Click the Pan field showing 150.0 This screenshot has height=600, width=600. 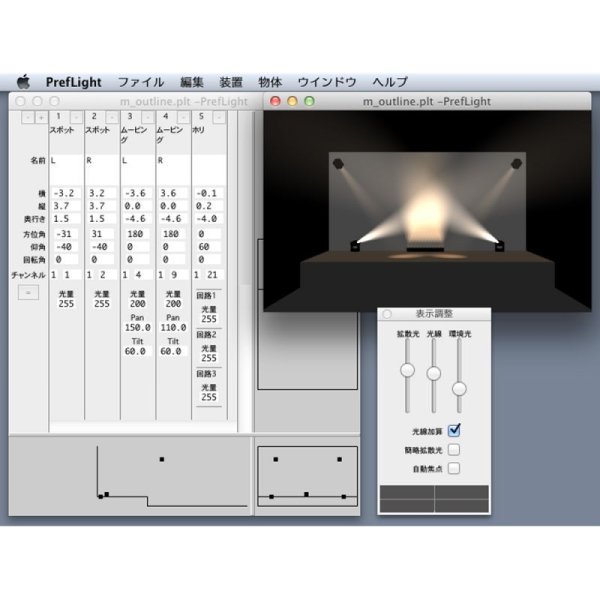pyautogui.click(x=138, y=327)
